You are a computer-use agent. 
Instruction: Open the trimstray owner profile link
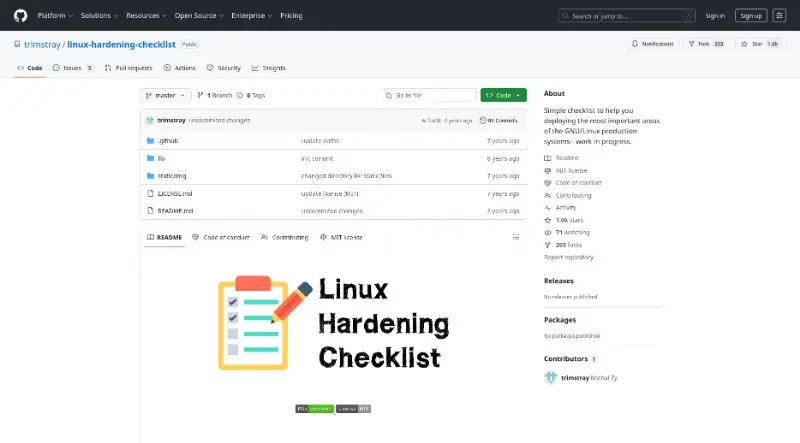coord(42,44)
